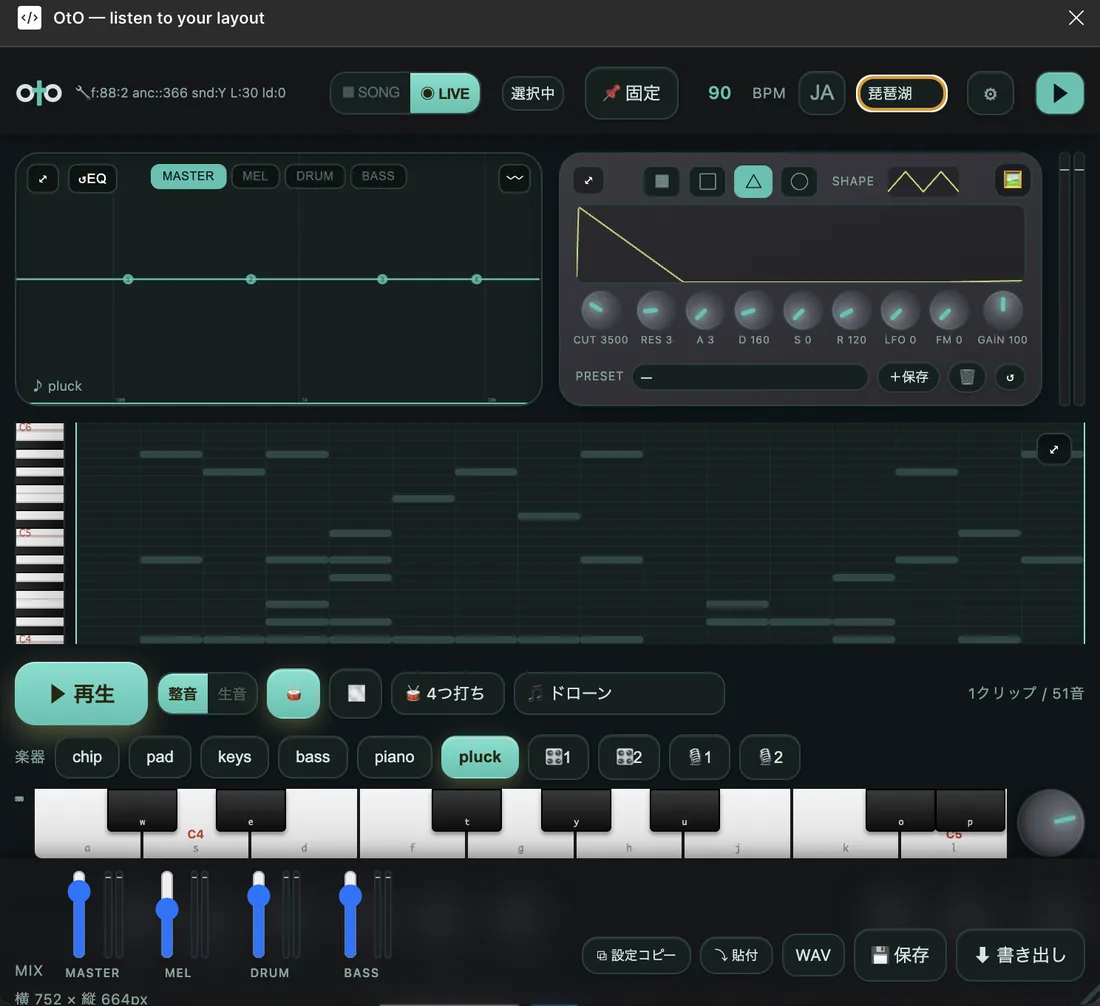Choose the pluck instrument
Screen dimensions: 1100x1006
[480, 757]
